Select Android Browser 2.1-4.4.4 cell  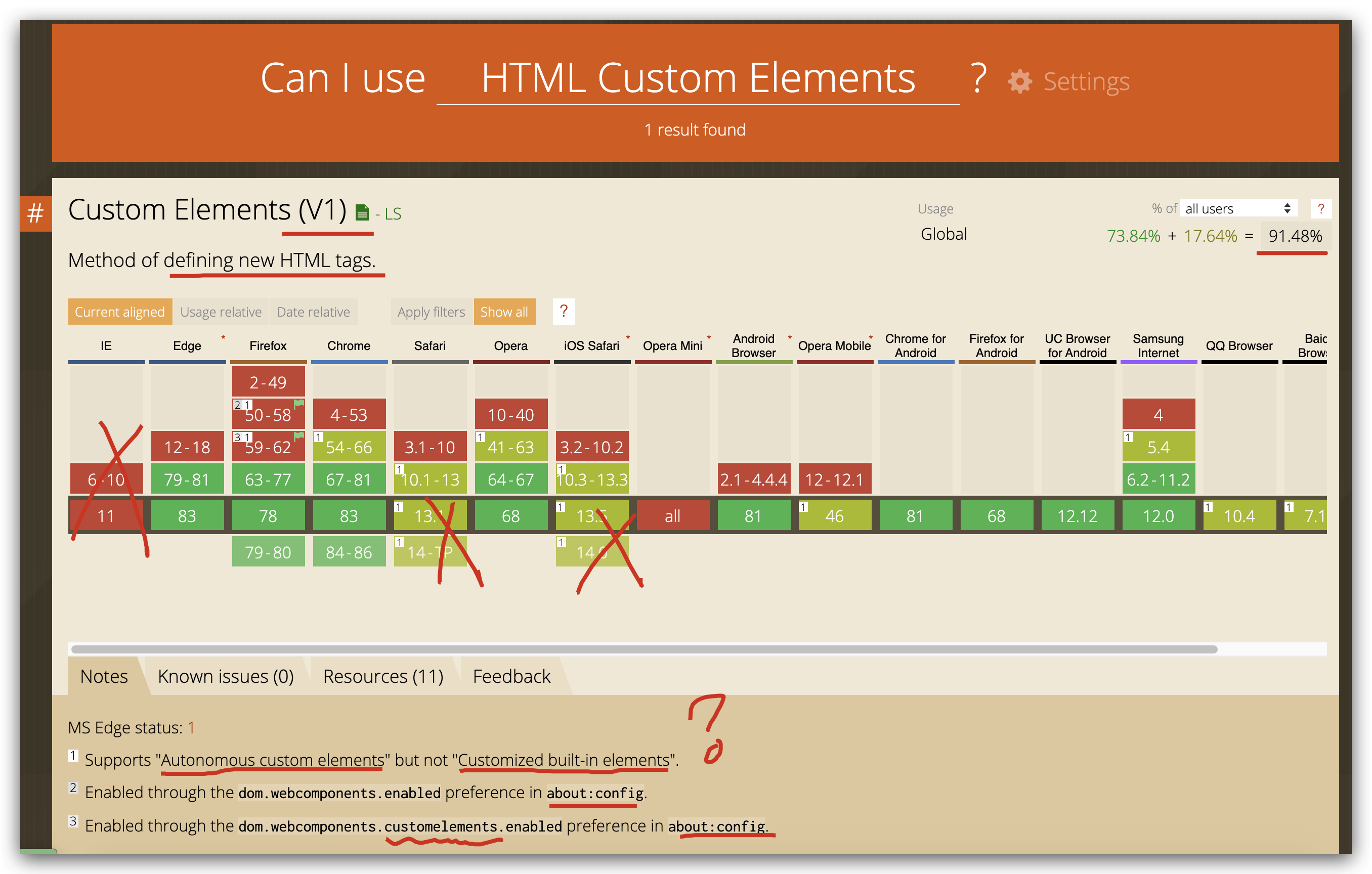point(754,479)
